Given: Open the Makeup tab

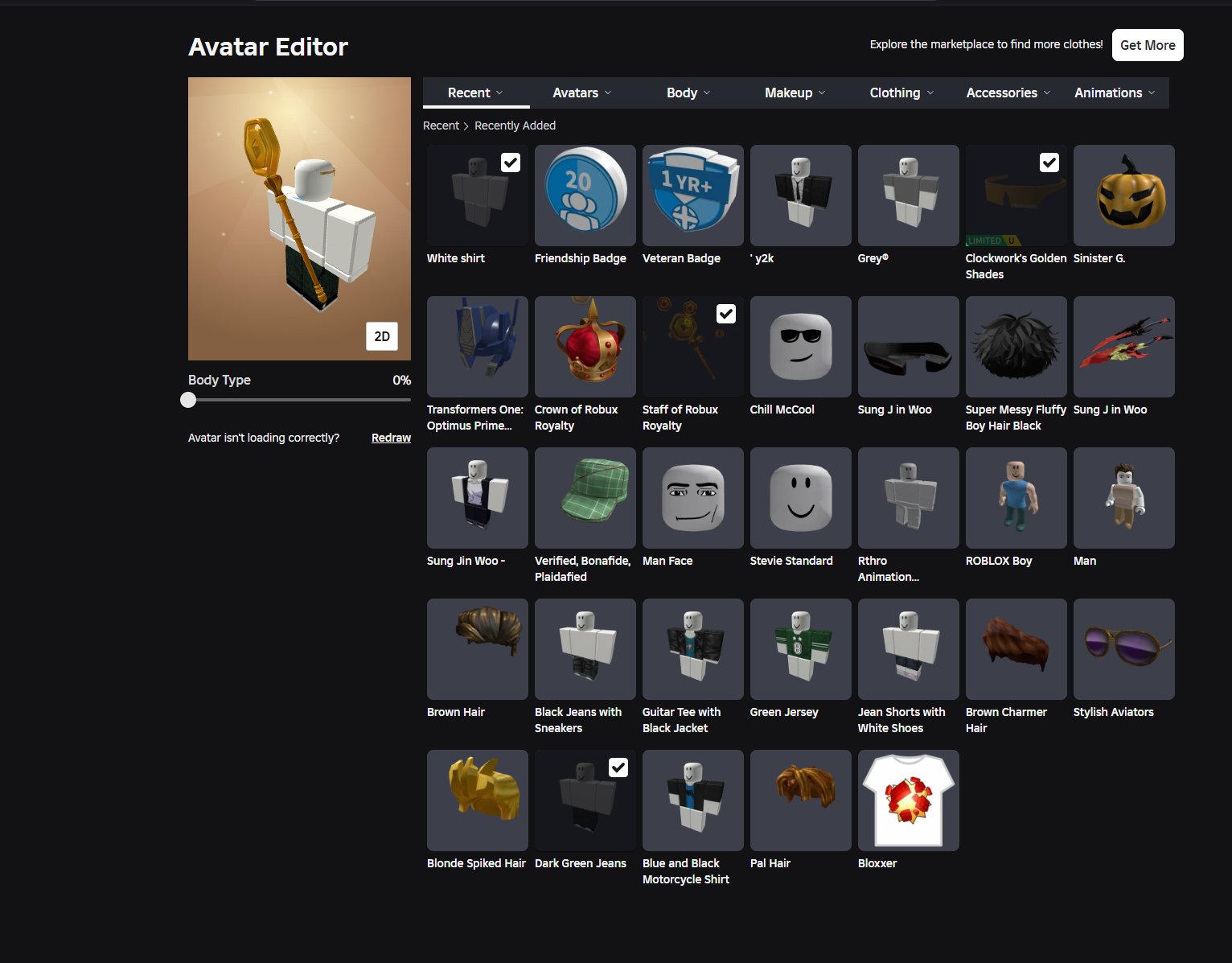Looking at the screenshot, I should (795, 93).
